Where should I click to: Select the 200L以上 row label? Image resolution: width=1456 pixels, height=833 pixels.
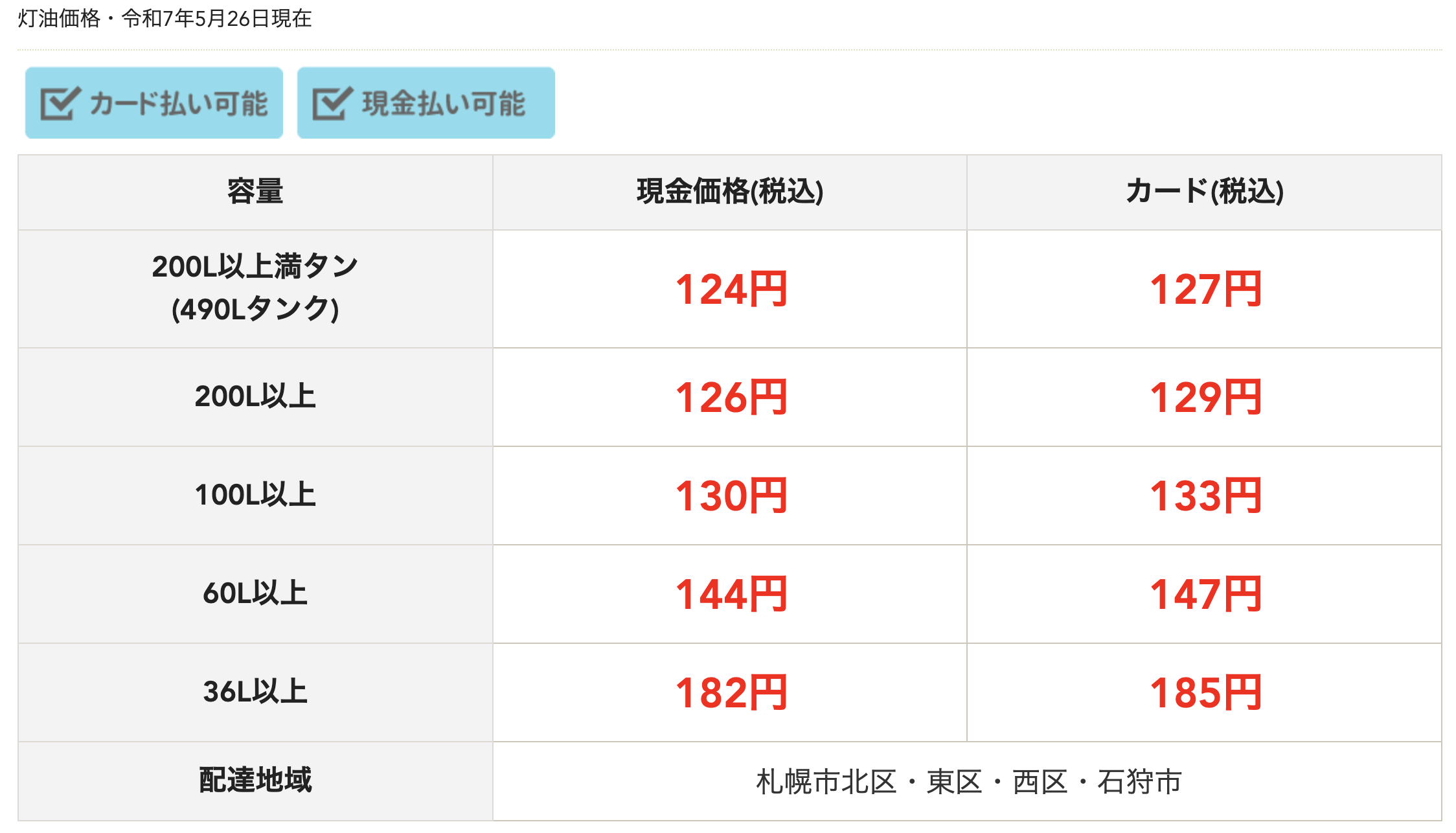(x=255, y=397)
